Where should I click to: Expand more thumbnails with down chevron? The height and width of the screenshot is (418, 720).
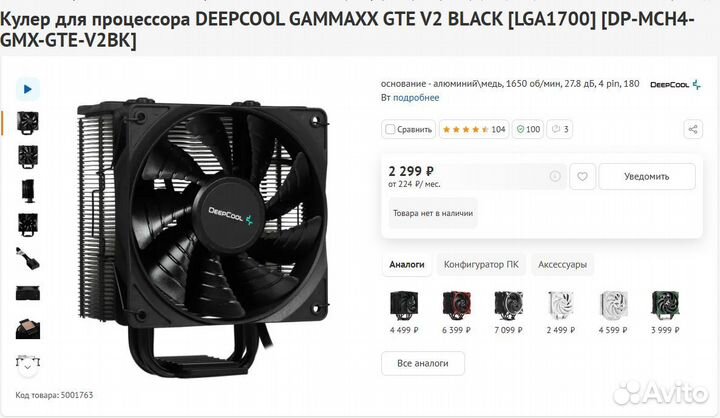coord(28,367)
